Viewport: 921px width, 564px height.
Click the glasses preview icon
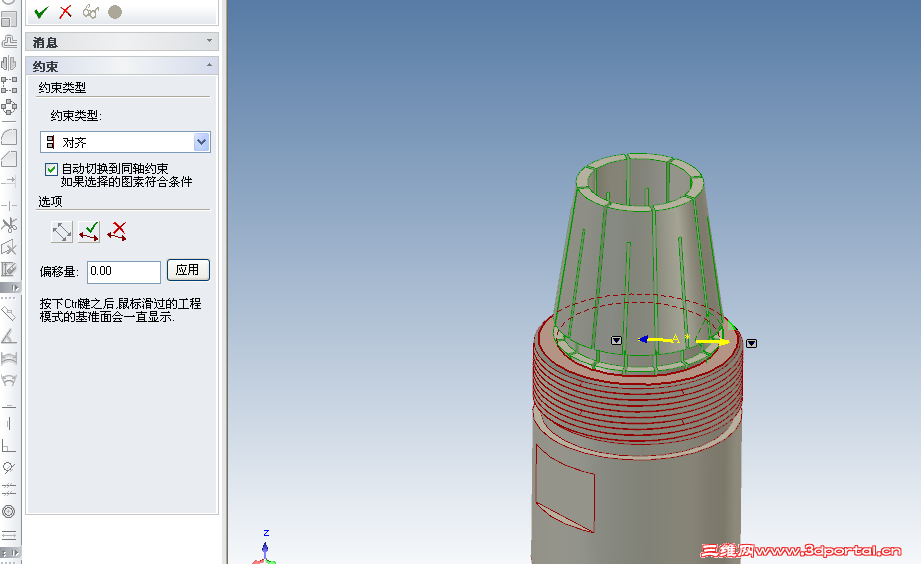[x=90, y=12]
